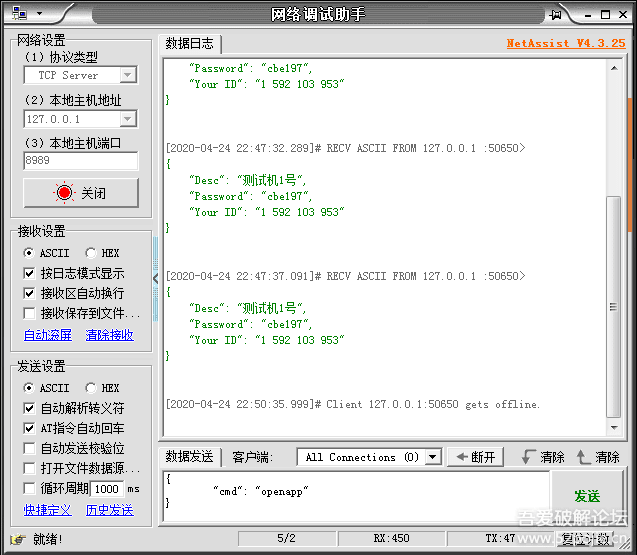Select HEX in 接收设置

click(102, 253)
